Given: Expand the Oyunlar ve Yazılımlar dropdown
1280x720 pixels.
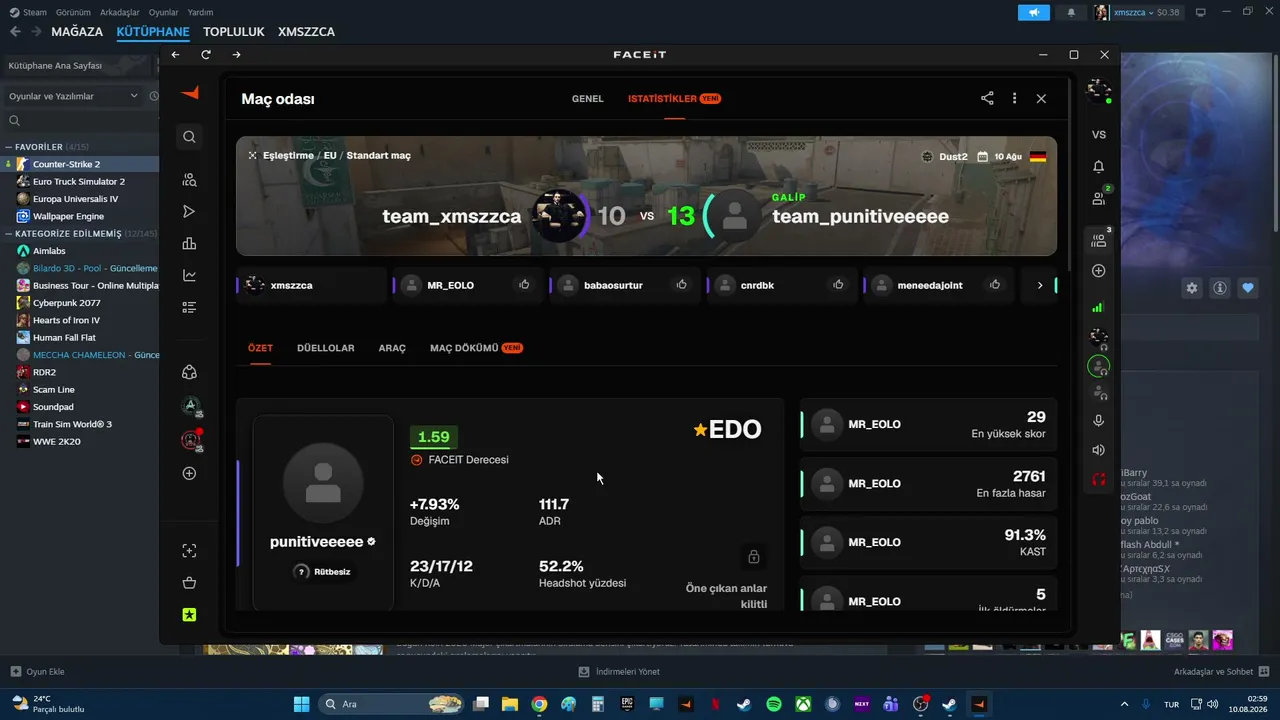Looking at the screenshot, I should point(74,96).
